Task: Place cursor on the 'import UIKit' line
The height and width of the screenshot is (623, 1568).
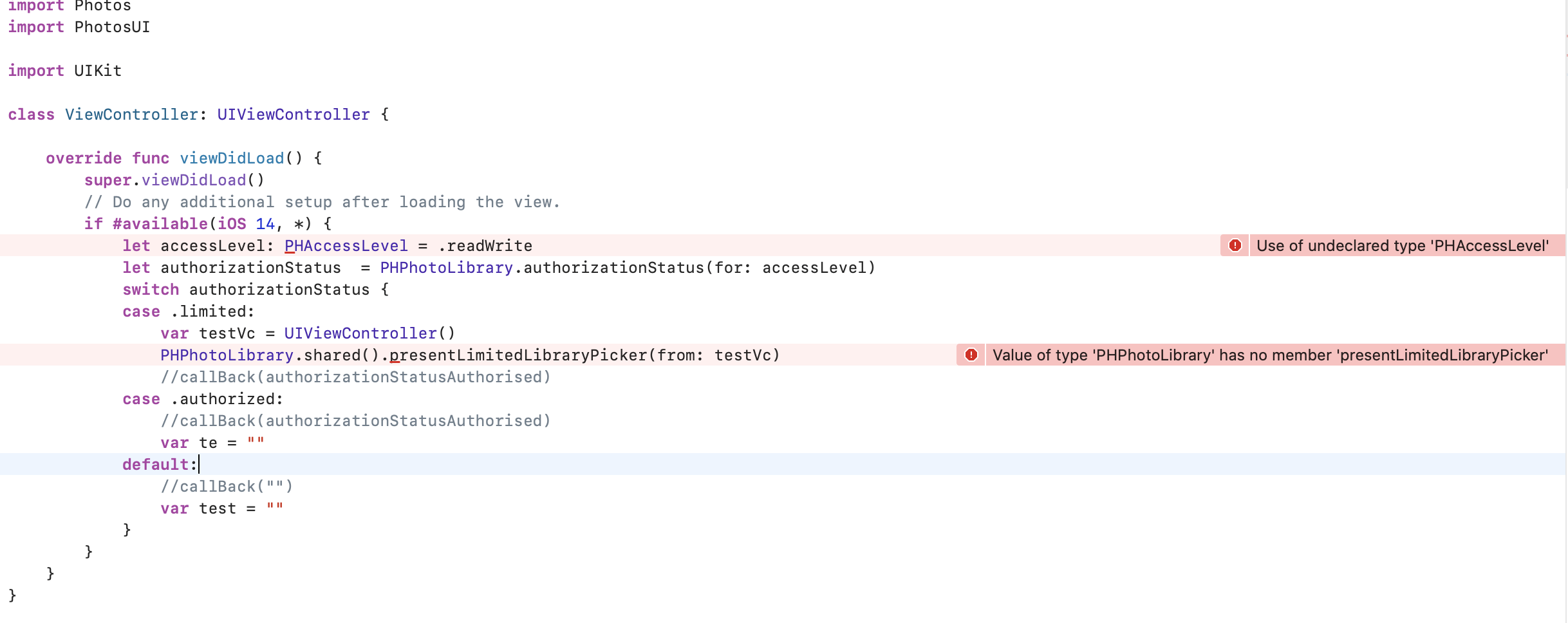Action: (64, 70)
